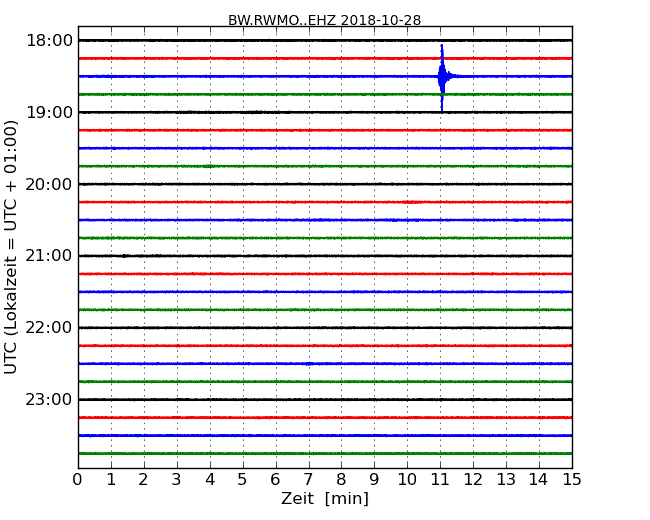Viewport: 650px width, 520px height.
Task: Click x-axis tick label 1
Action: (111, 479)
